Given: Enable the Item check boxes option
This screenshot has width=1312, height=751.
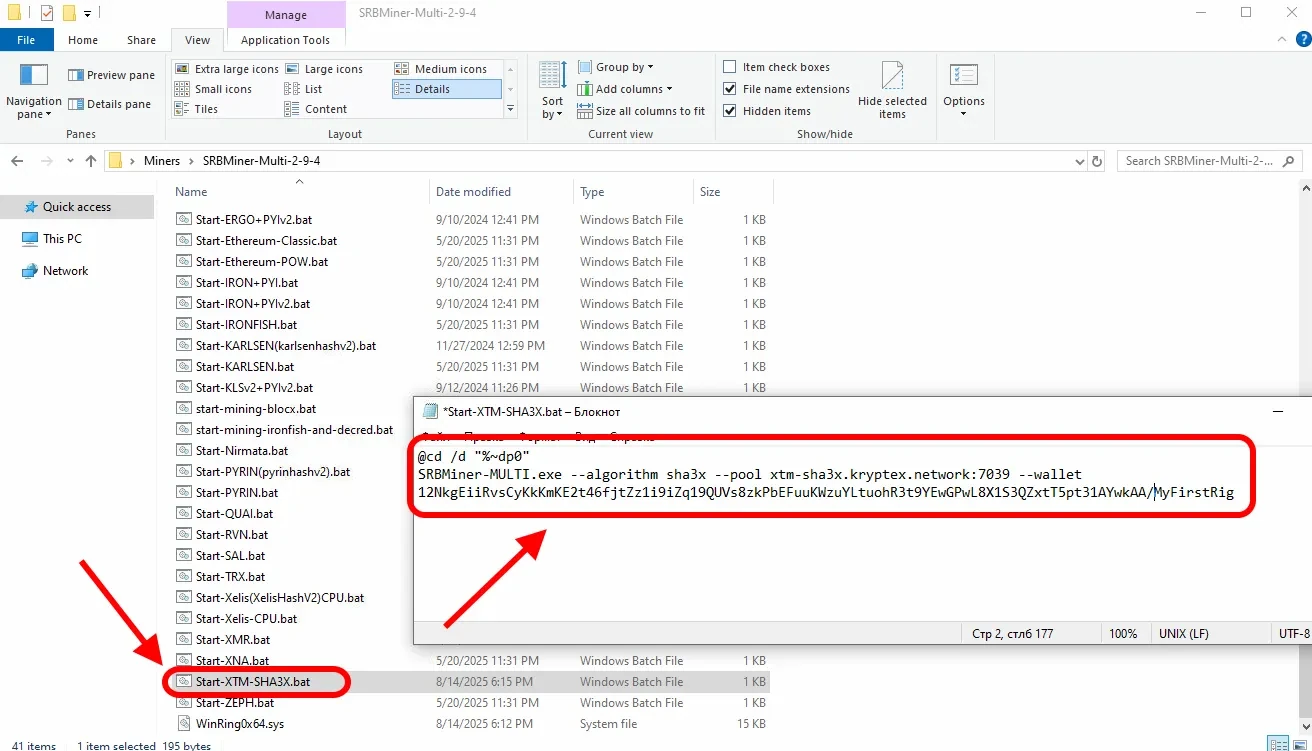Looking at the screenshot, I should 730,67.
